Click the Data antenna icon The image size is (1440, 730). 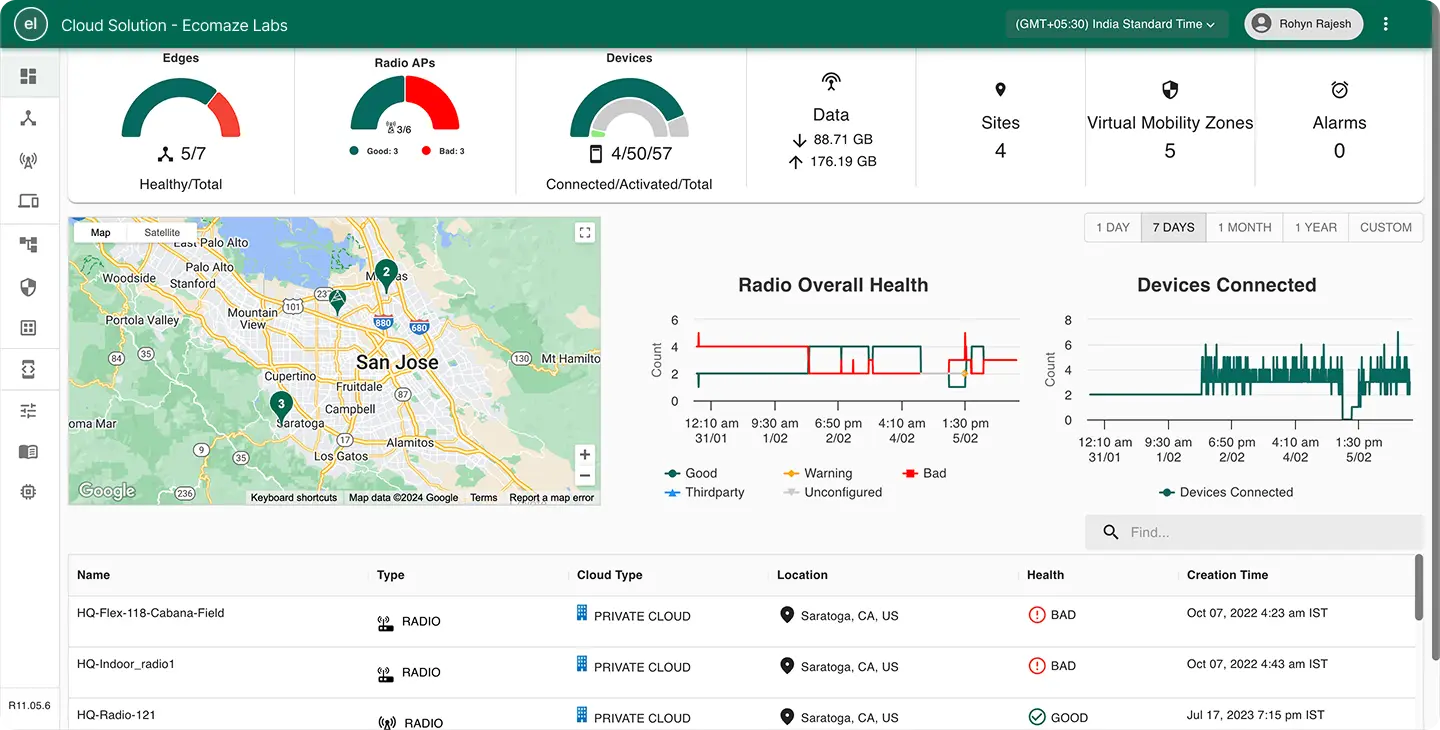(x=831, y=82)
